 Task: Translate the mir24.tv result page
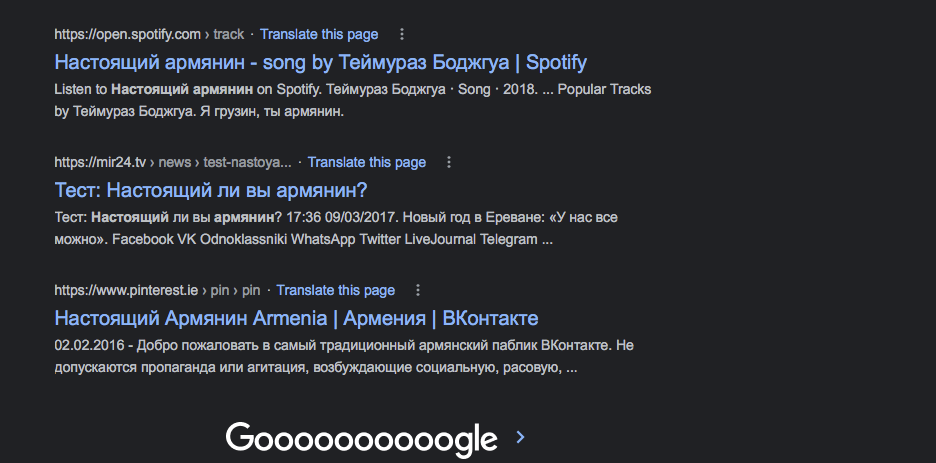(x=367, y=162)
